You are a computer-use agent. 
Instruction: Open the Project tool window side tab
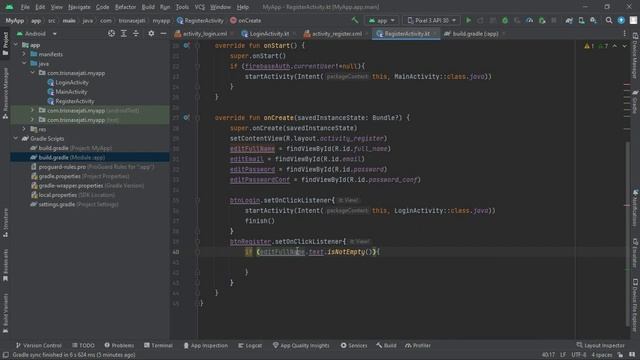(x=5, y=44)
